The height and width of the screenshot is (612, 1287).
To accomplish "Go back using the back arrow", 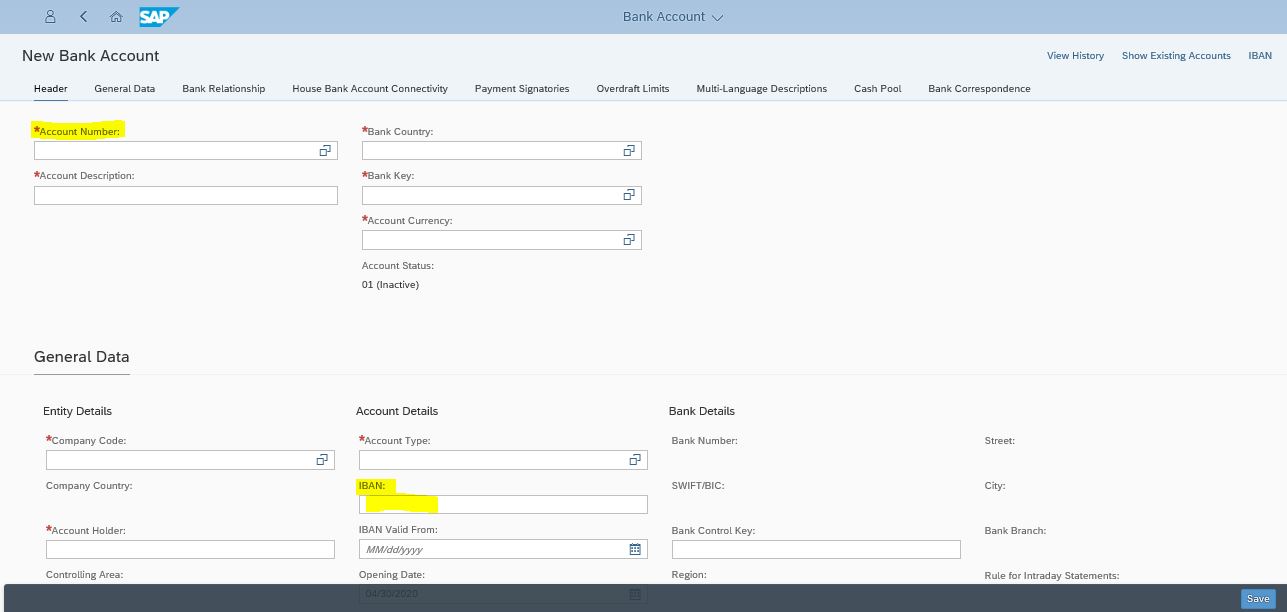I will [x=83, y=17].
